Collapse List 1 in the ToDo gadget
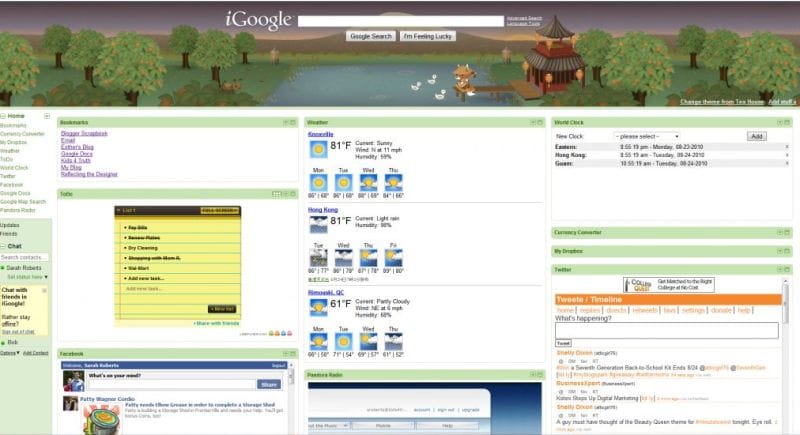 point(118,210)
